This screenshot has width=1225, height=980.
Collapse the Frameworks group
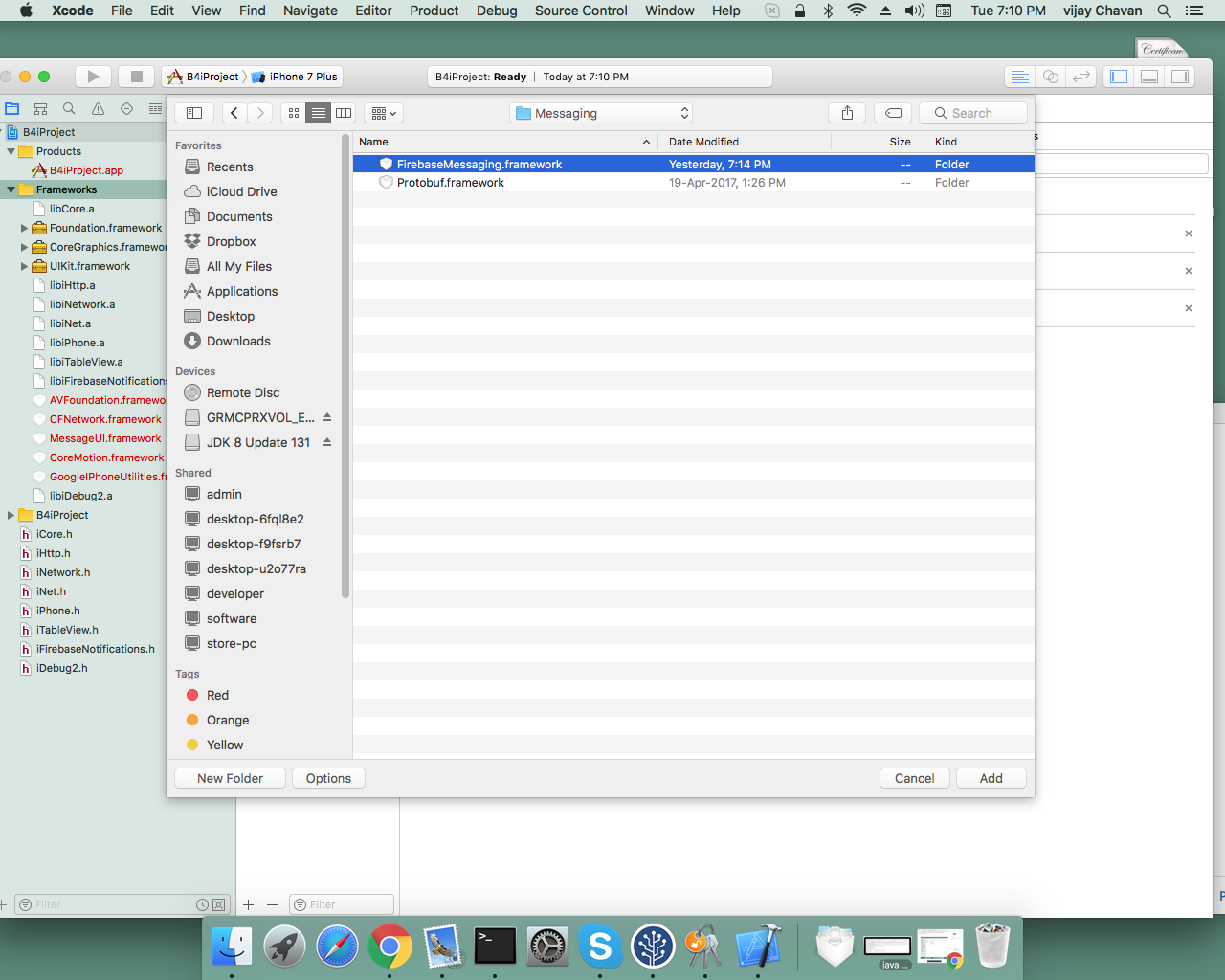(x=11, y=189)
